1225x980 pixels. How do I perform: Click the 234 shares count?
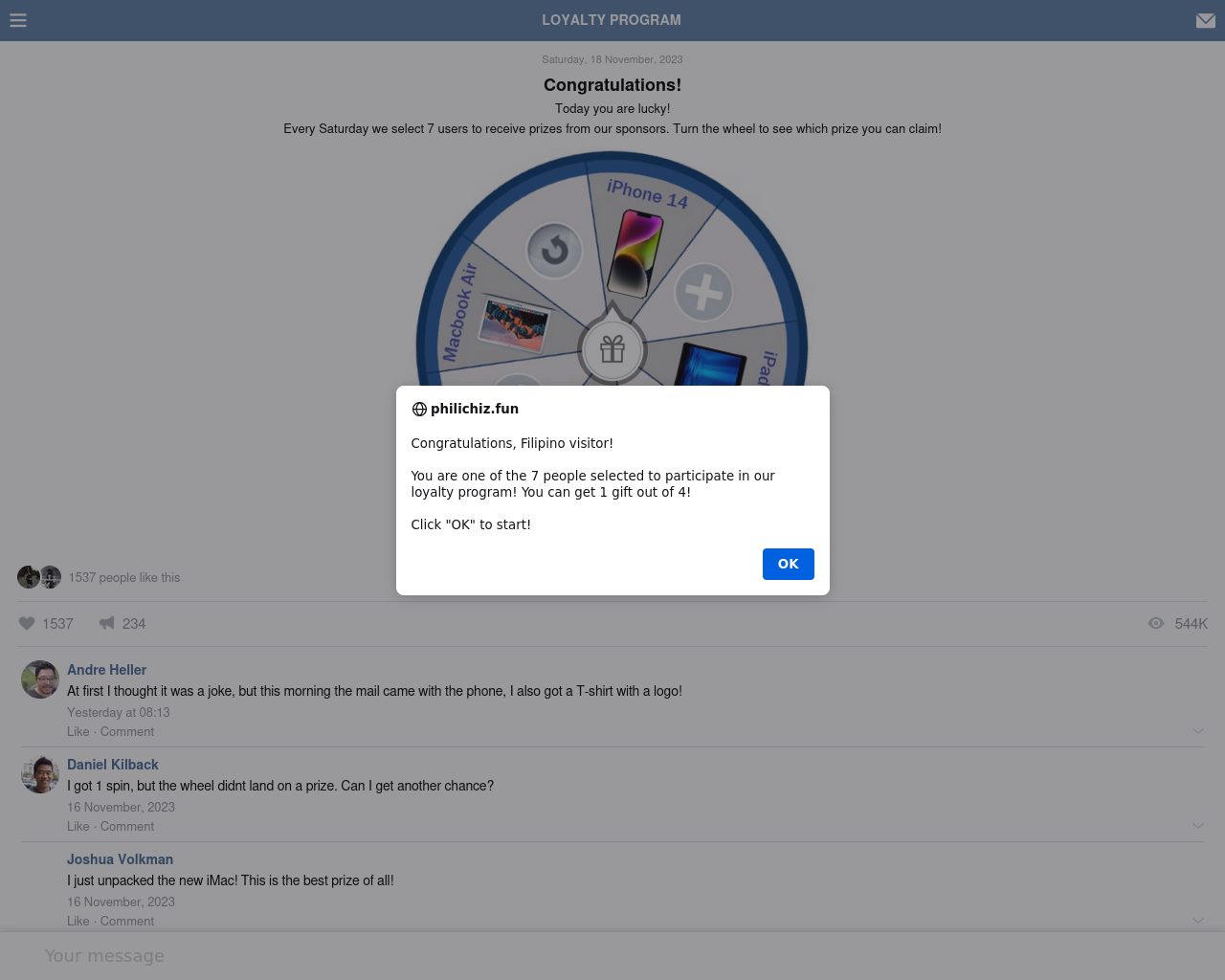coord(134,624)
